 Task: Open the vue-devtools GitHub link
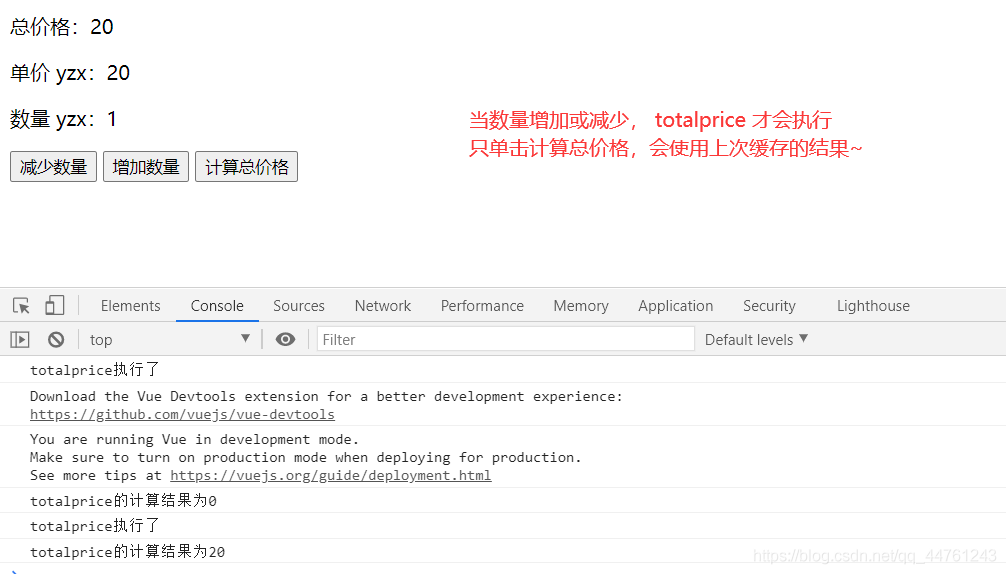tap(182, 414)
